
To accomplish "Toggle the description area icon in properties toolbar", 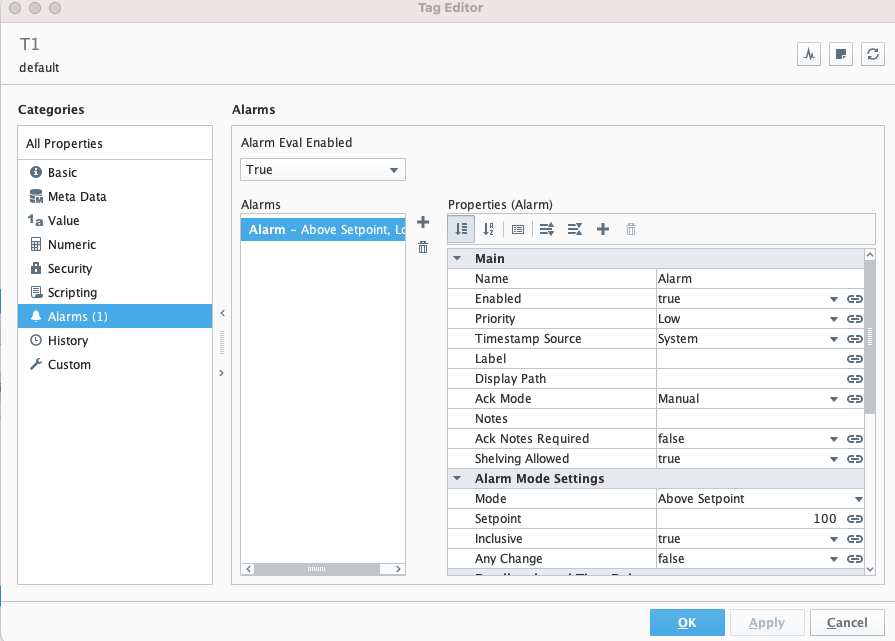I will tap(517, 229).
